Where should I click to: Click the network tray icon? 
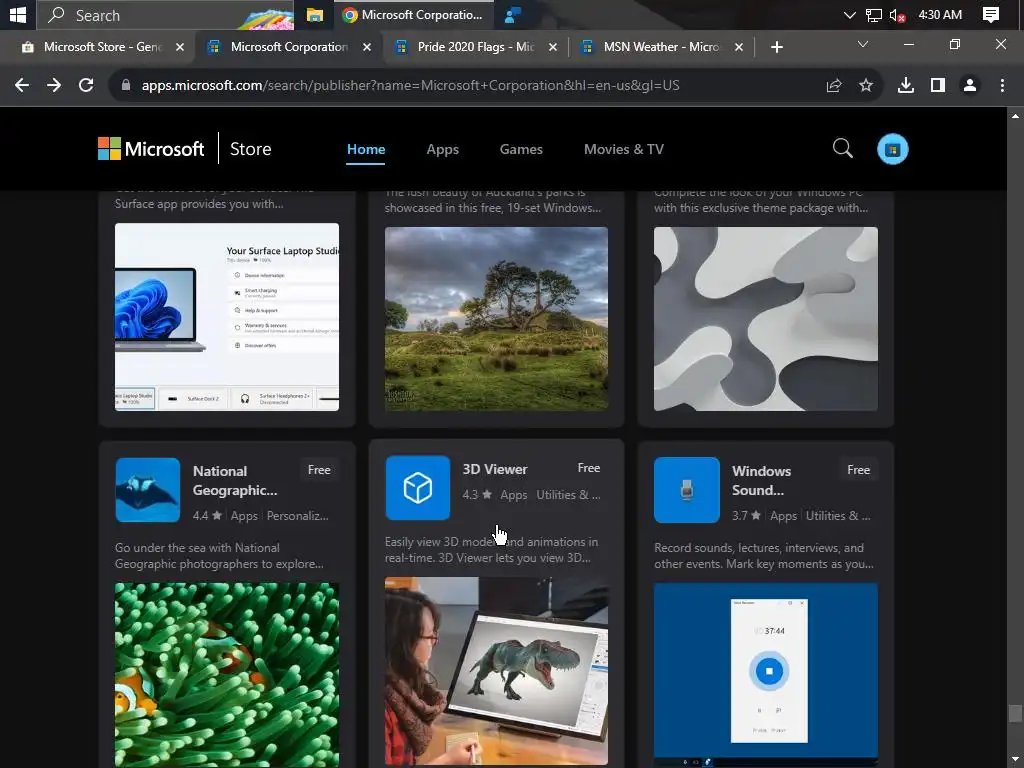(873, 15)
